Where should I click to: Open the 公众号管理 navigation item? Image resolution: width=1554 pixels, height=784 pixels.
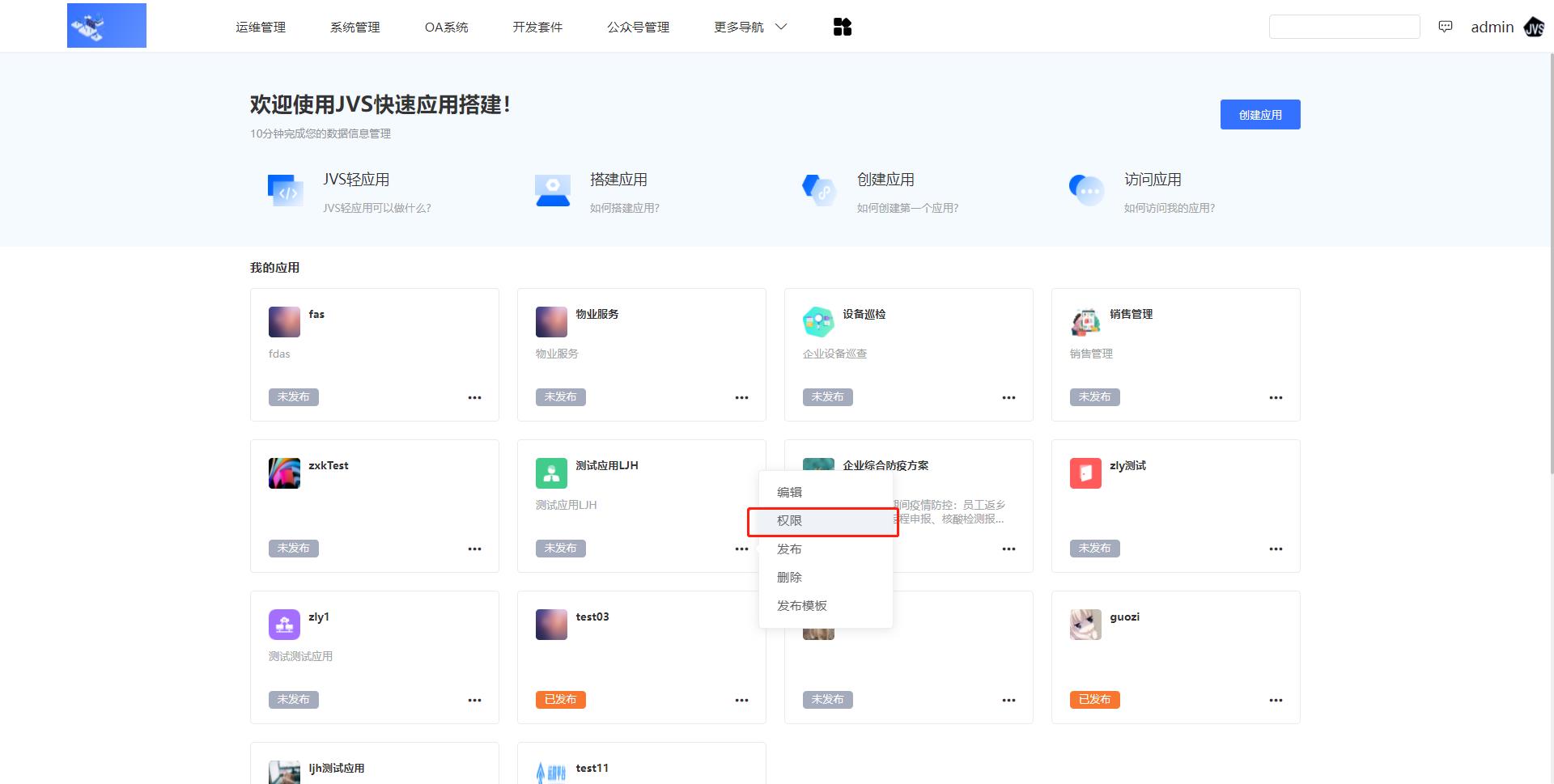[639, 27]
